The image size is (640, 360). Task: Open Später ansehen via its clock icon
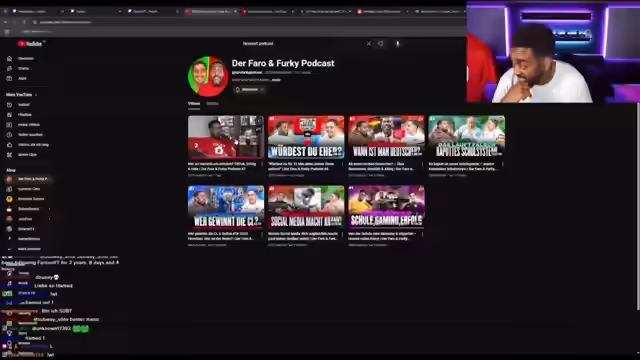coord(9,135)
